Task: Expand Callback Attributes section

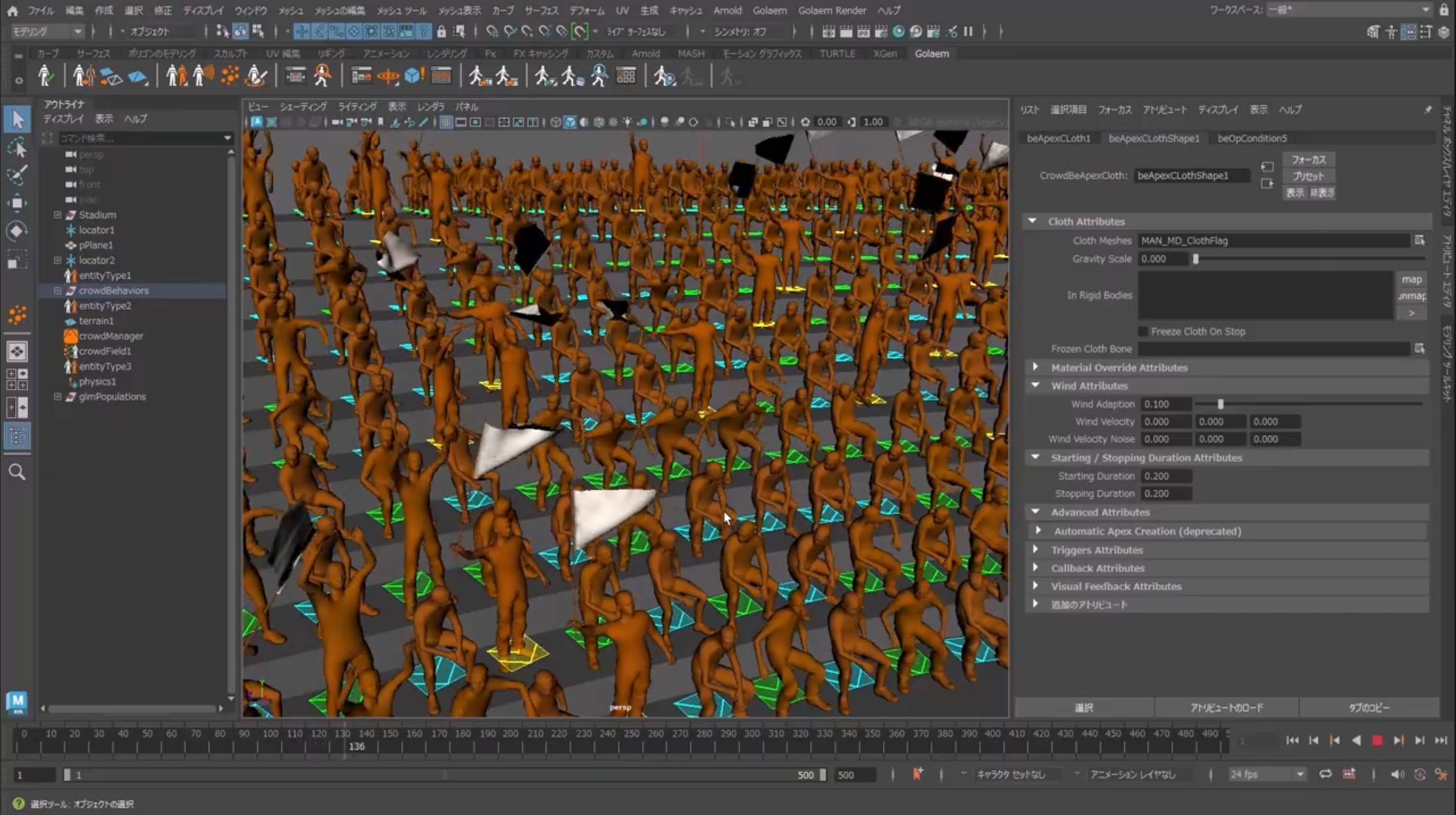Action: click(x=1035, y=568)
